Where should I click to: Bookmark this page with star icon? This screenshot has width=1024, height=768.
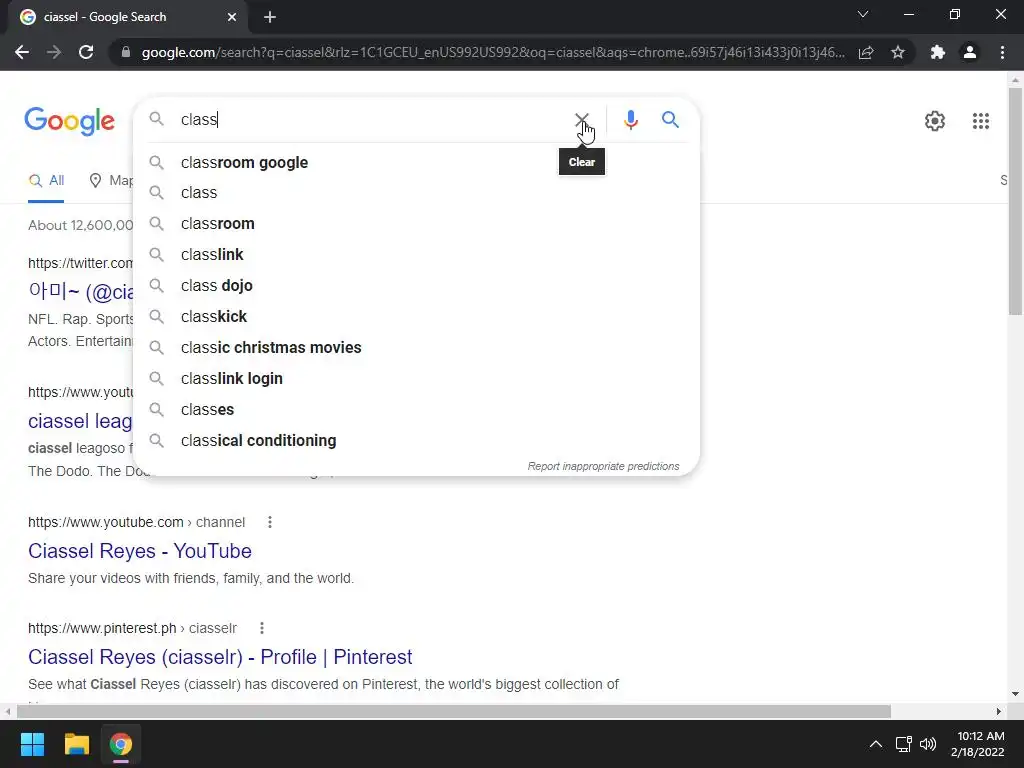(898, 52)
